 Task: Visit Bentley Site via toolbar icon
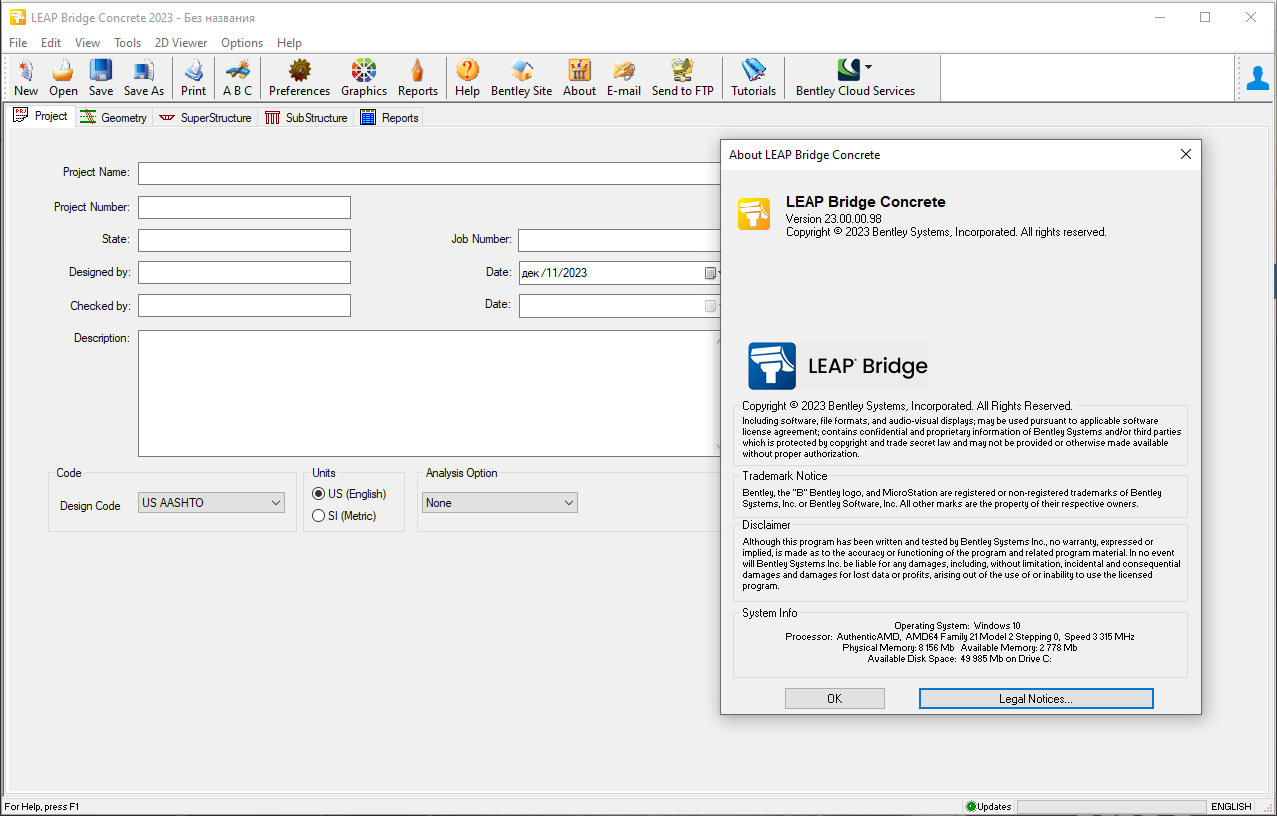click(522, 78)
